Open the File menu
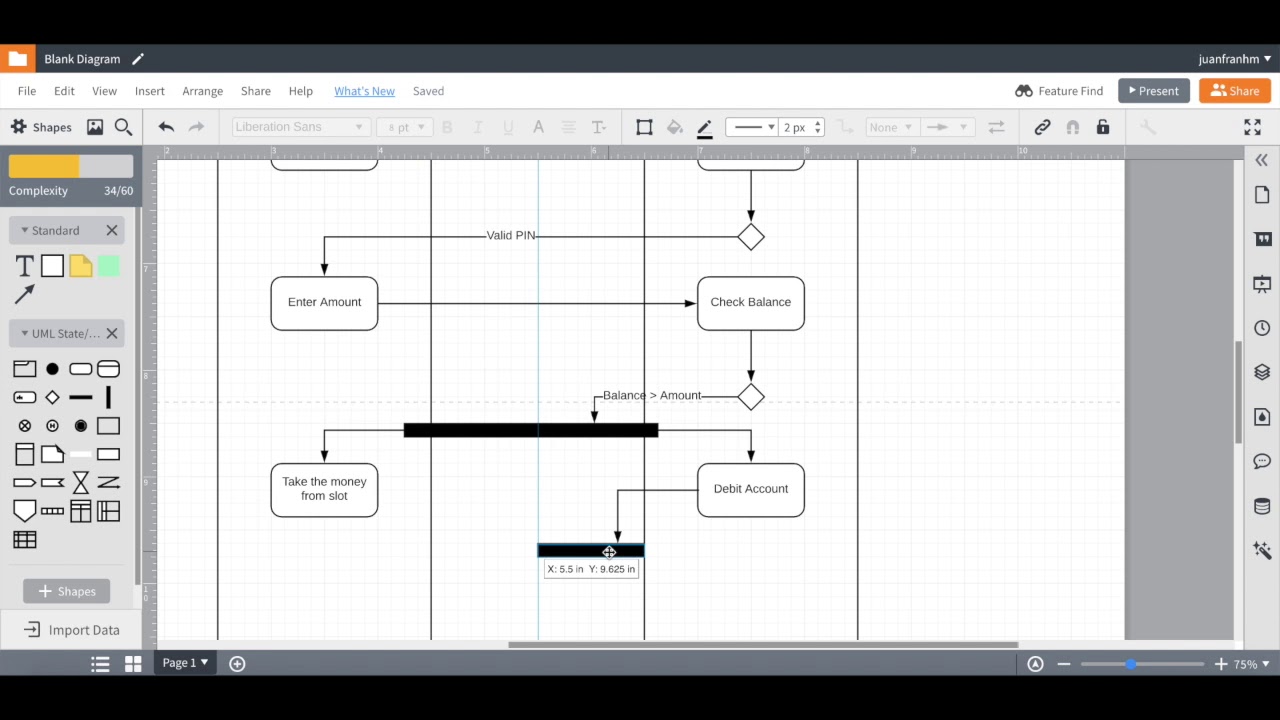This screenshot has width=1280, height=720. [27, 91]
